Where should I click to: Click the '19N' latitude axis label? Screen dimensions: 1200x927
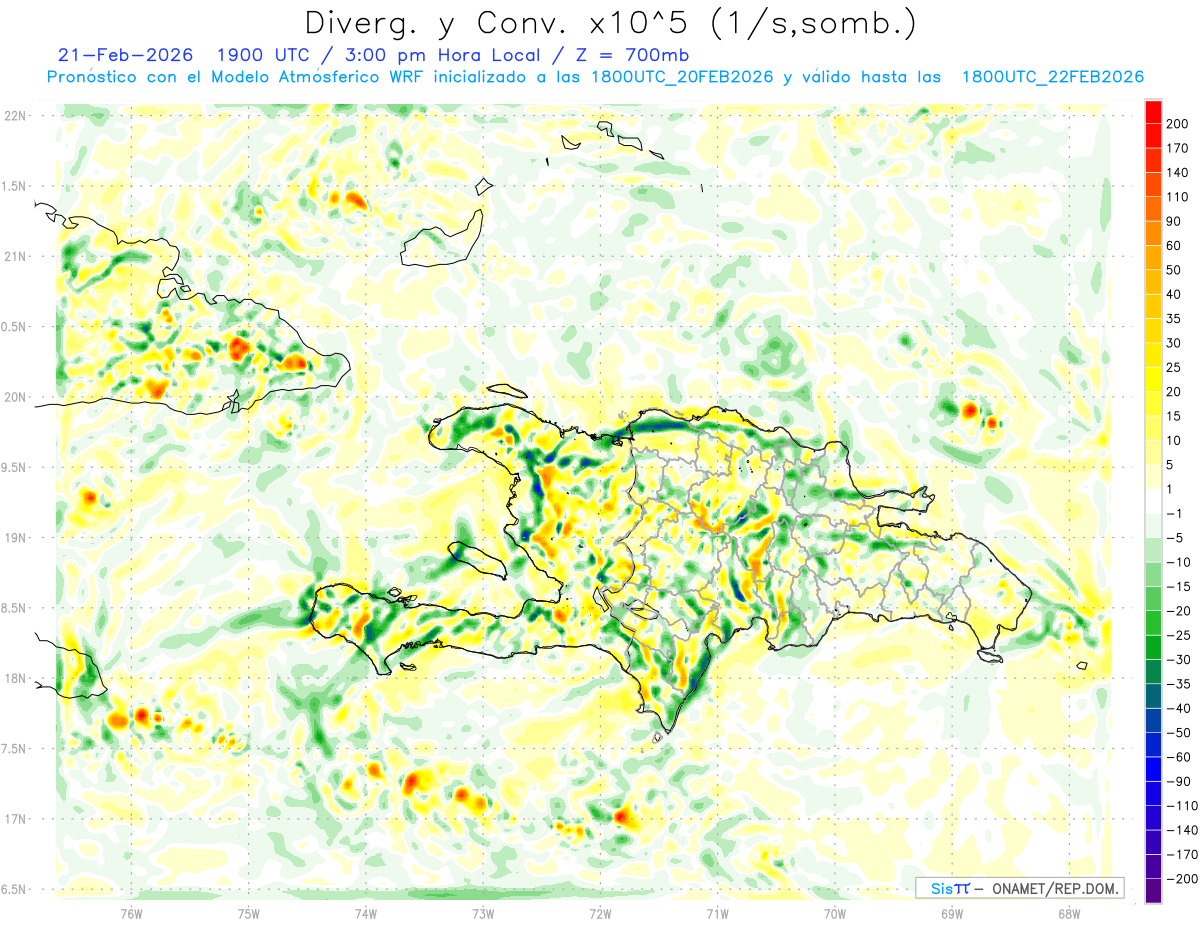click(14, 537)
